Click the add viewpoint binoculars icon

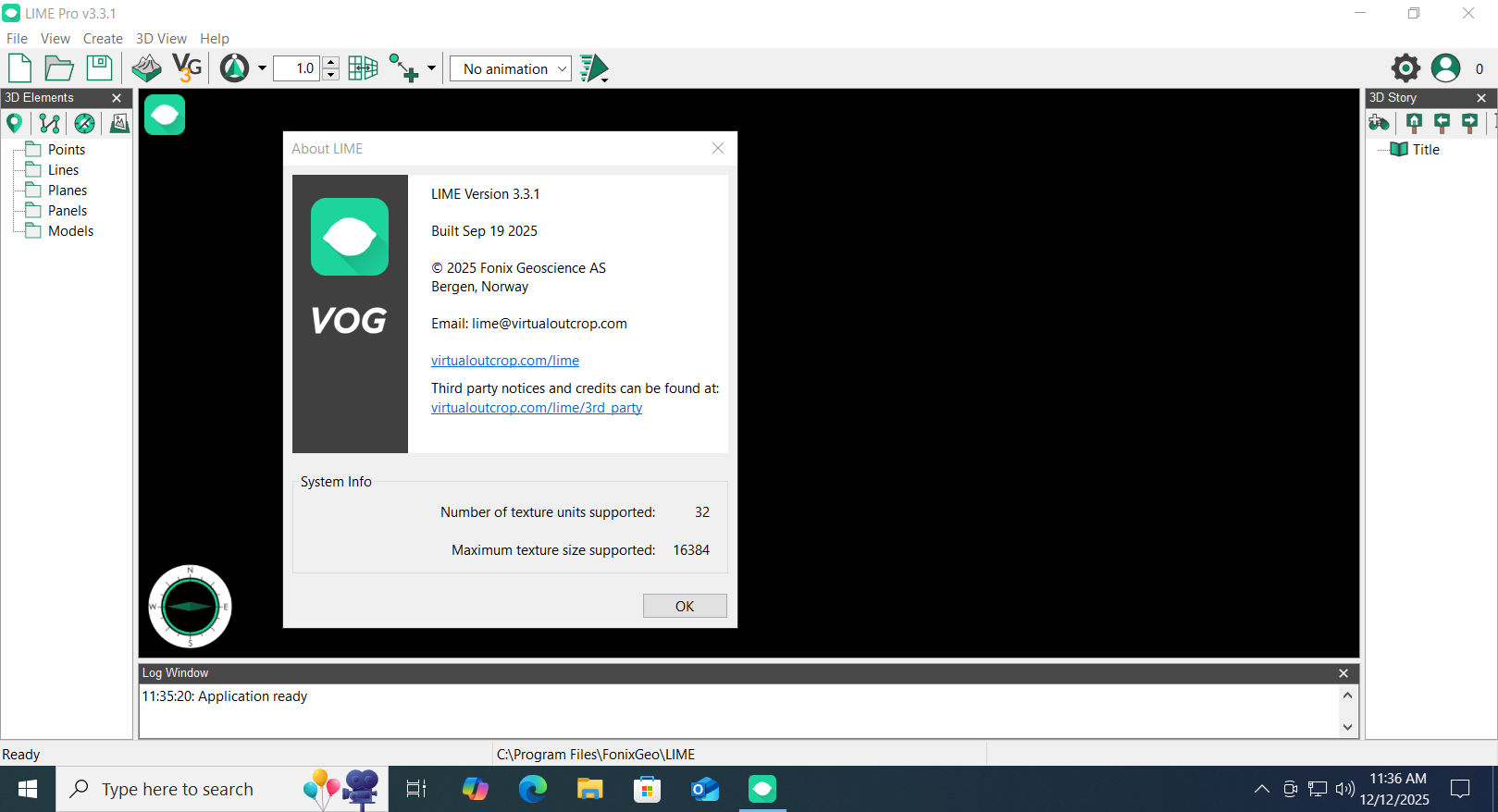click(1380, 123)
